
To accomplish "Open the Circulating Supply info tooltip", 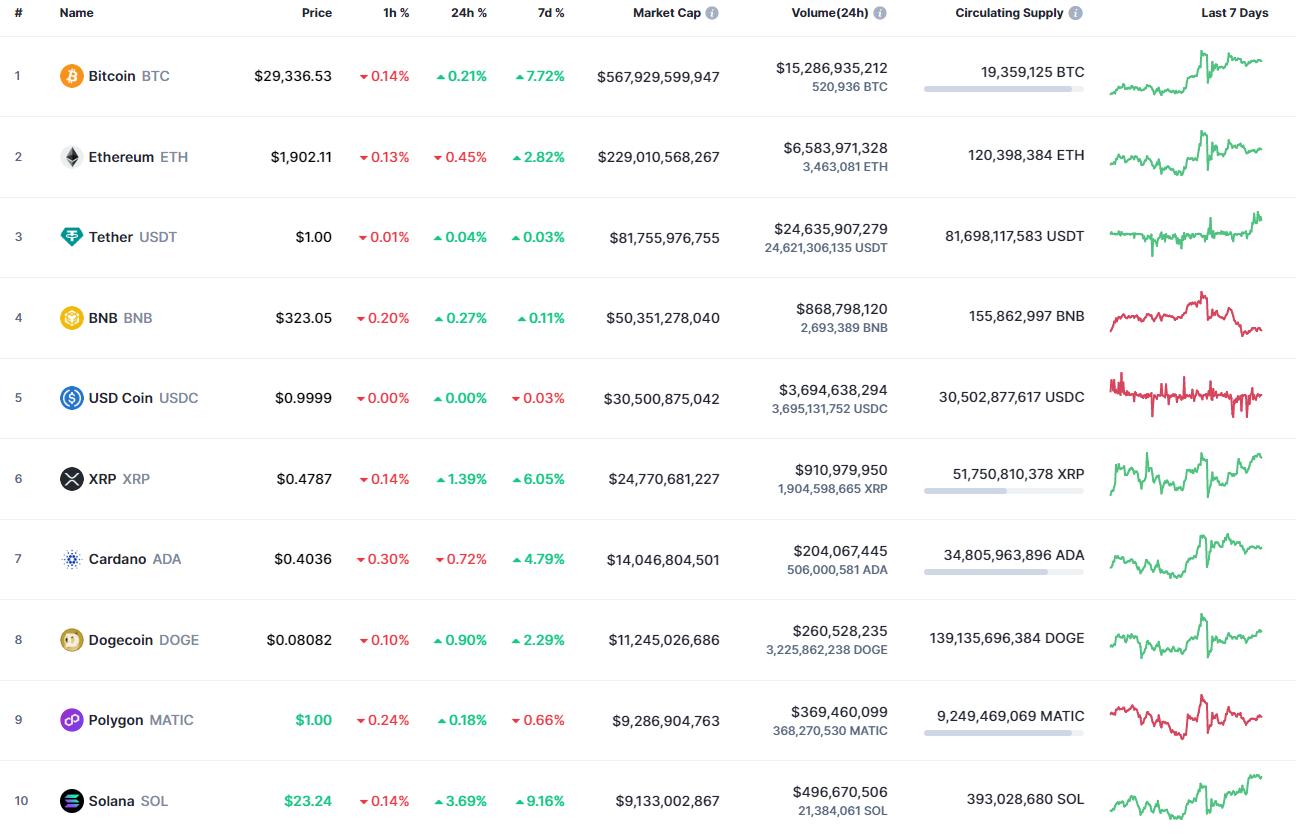I will 1074,13.
